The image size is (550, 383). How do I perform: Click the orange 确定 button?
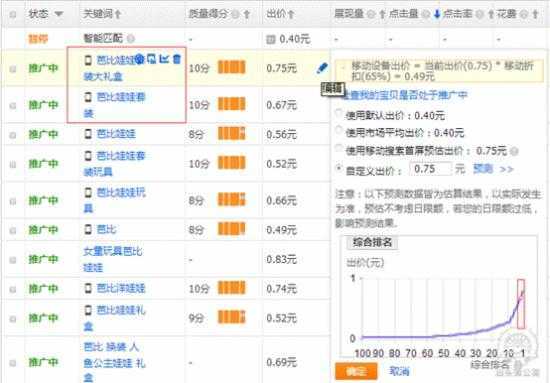tap(356, 371)
